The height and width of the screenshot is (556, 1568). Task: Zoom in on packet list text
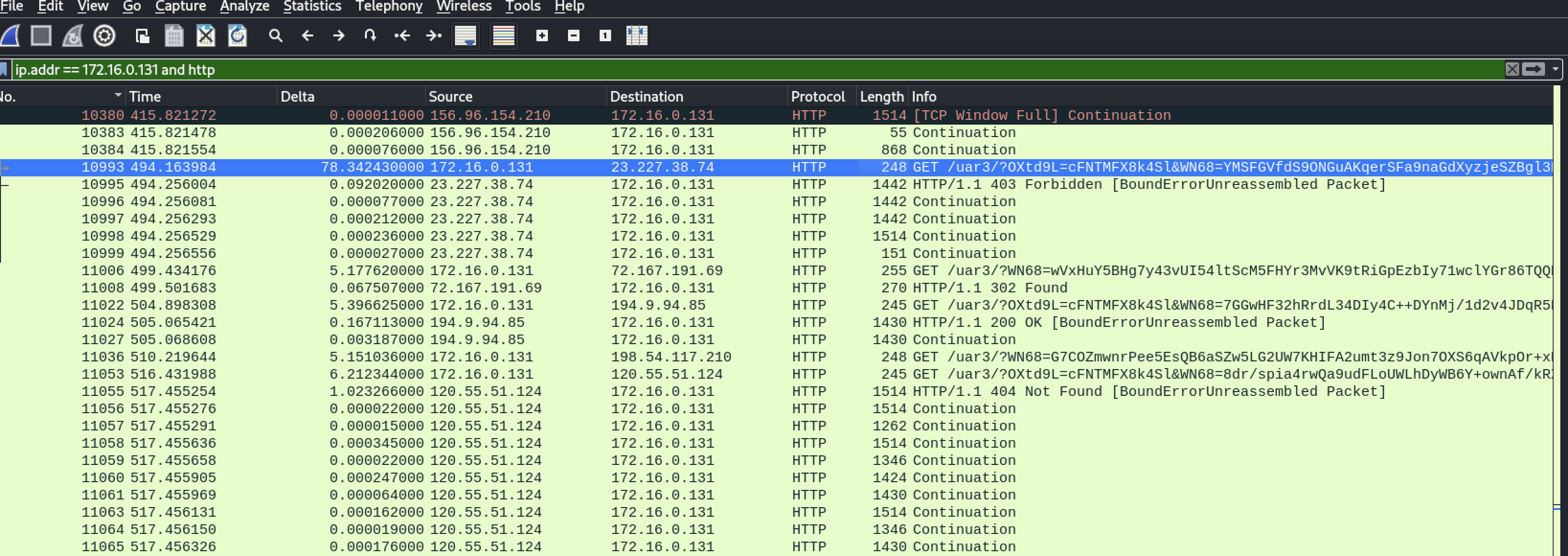[x=542, y=36]
